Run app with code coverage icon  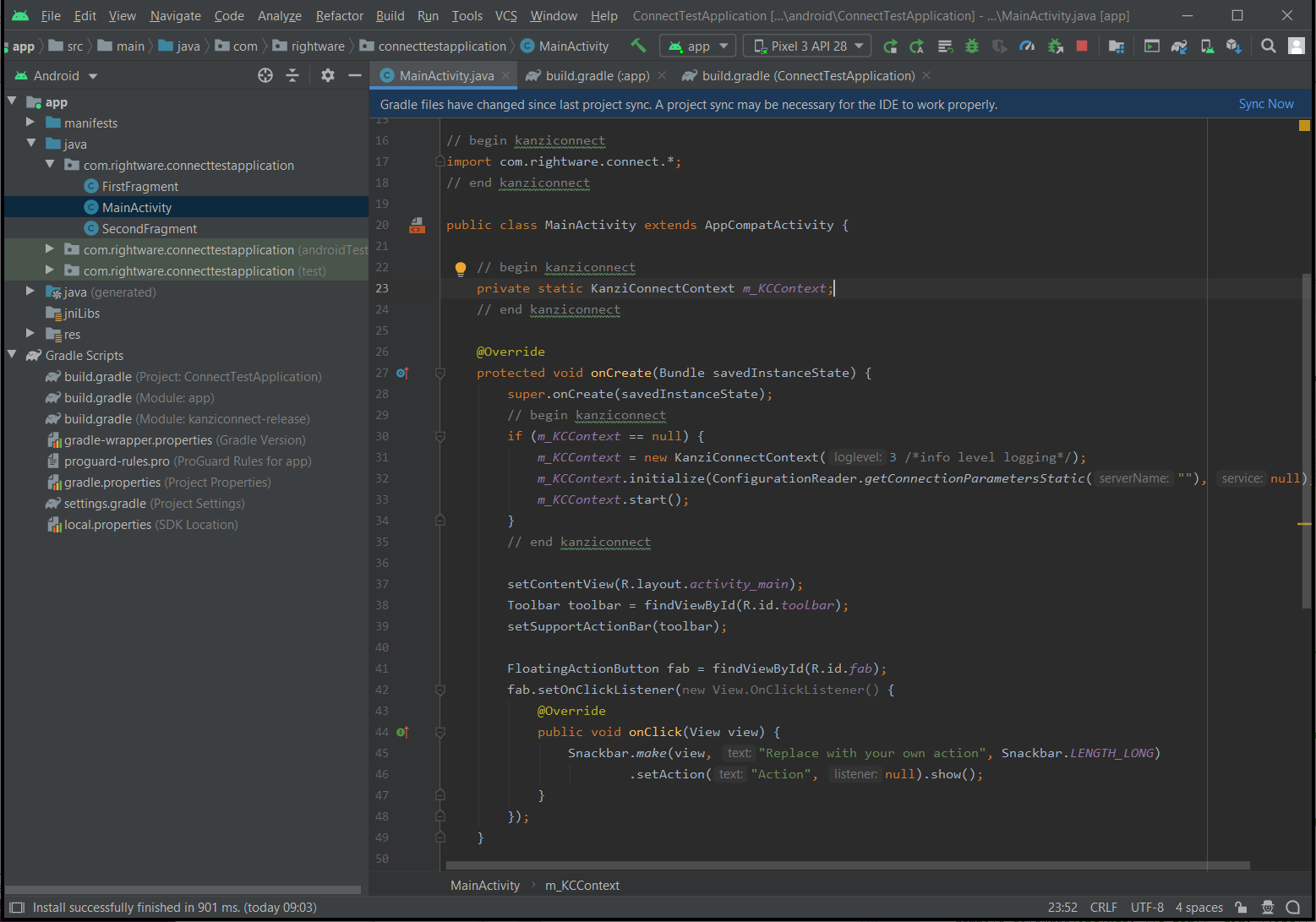pos(998,46)
